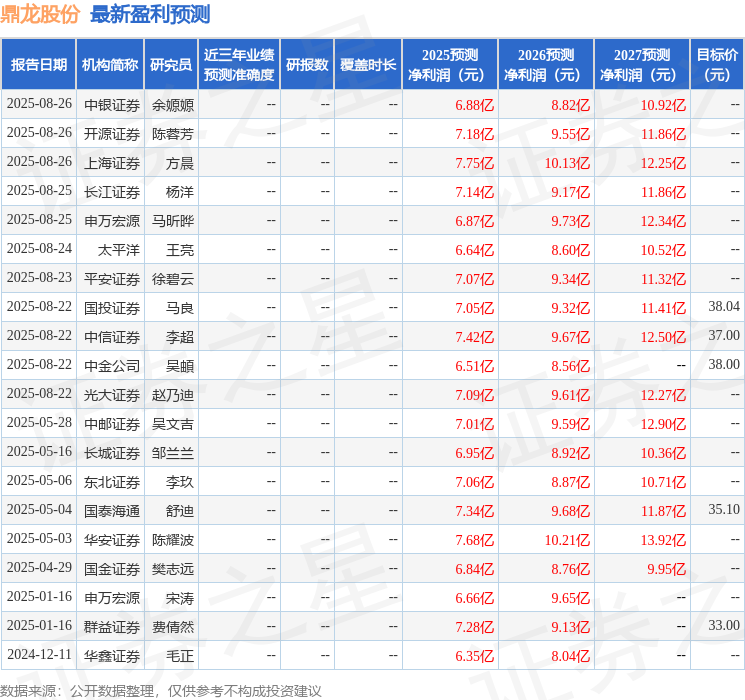Viewport: 745px width, 700px height.
Task: Click the 报告日期 column header
Action: [38, 65]
